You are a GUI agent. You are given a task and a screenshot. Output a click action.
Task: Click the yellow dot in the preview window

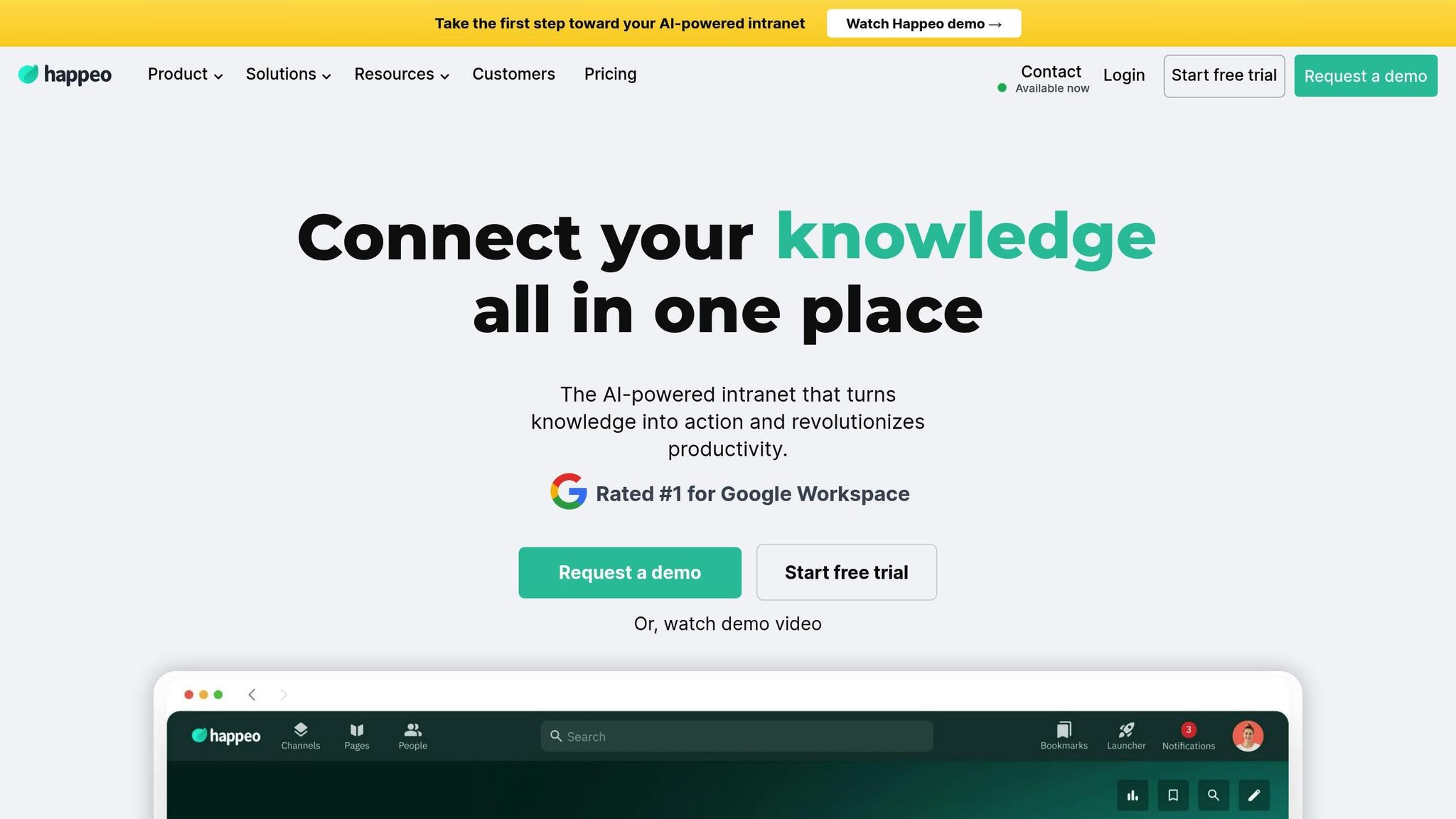tap(203, 695)
